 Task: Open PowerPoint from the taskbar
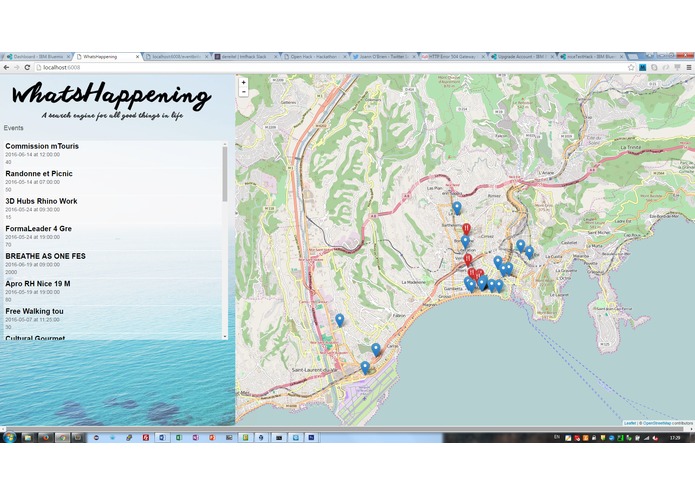pos(212,437)
